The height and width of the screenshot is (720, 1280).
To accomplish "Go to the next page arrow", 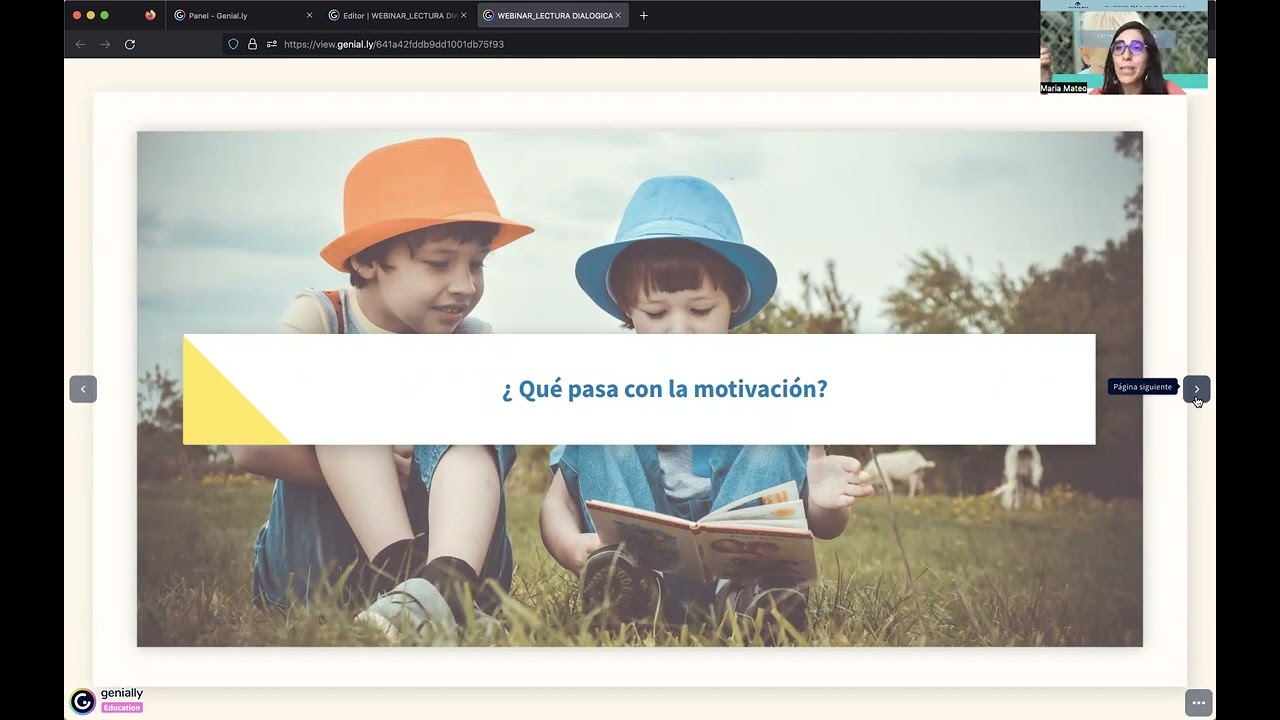I will pyautogui.click(x=1196, y=389).
